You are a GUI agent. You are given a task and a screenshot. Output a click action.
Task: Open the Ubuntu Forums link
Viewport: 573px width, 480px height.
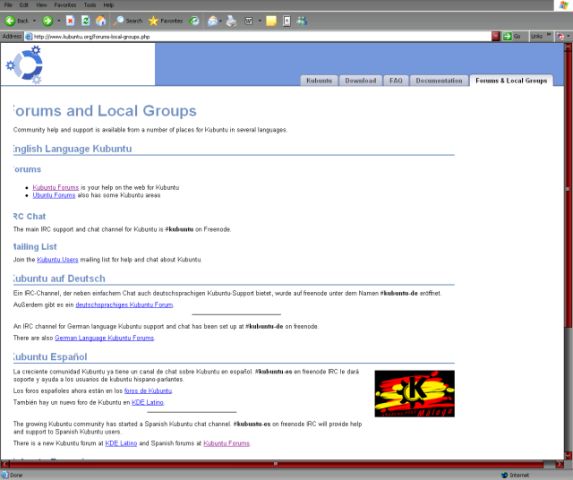(x=54, y=195)
